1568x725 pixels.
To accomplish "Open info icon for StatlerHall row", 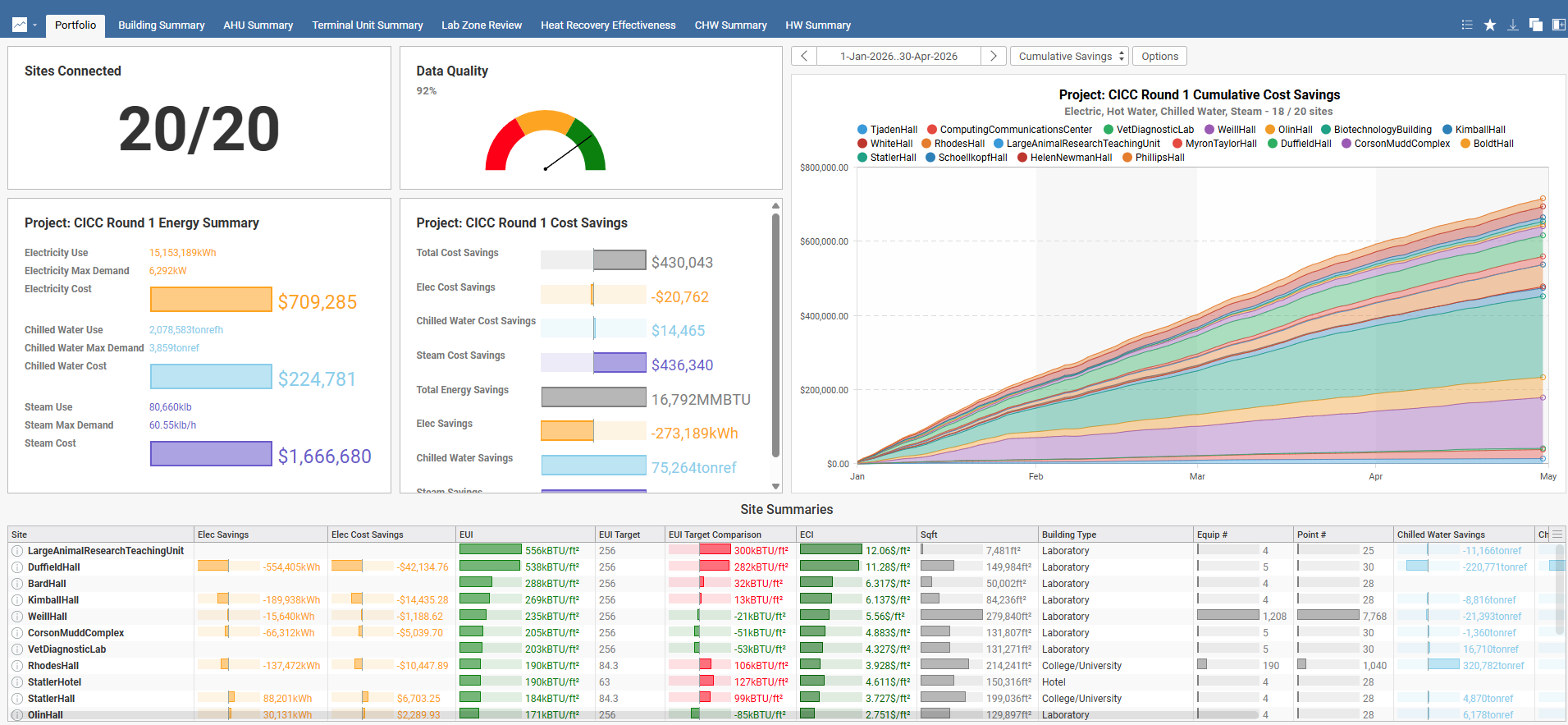I will (x=17, y=699).
